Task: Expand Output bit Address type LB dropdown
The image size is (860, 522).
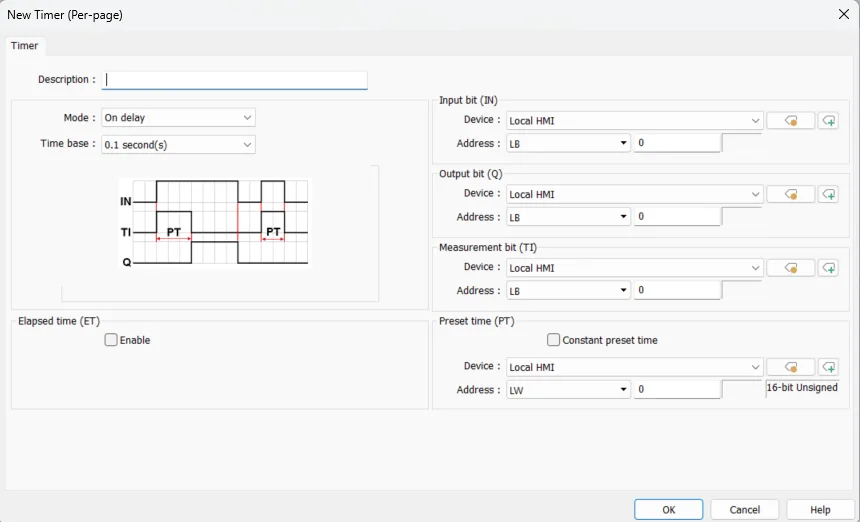Action: tap(568, 217)
